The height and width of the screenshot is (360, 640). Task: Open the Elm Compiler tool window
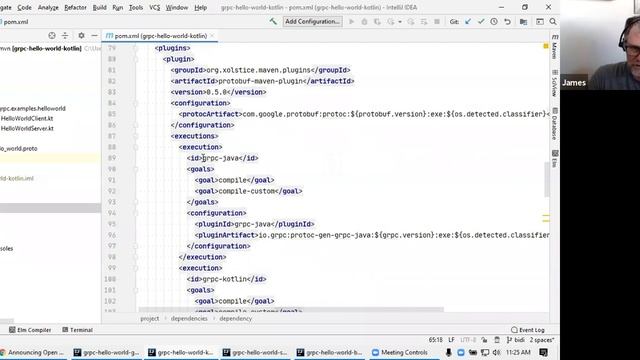[x=30, y=330]
